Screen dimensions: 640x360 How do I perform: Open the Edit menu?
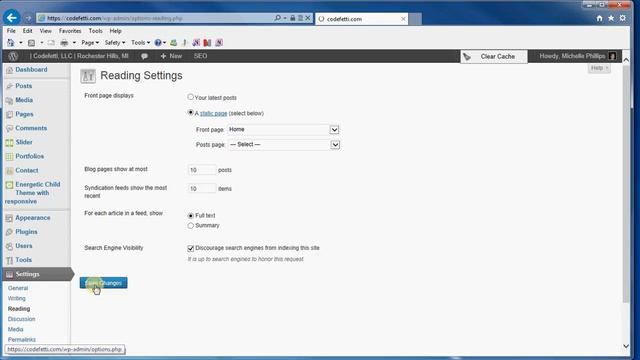pos(27,31)
